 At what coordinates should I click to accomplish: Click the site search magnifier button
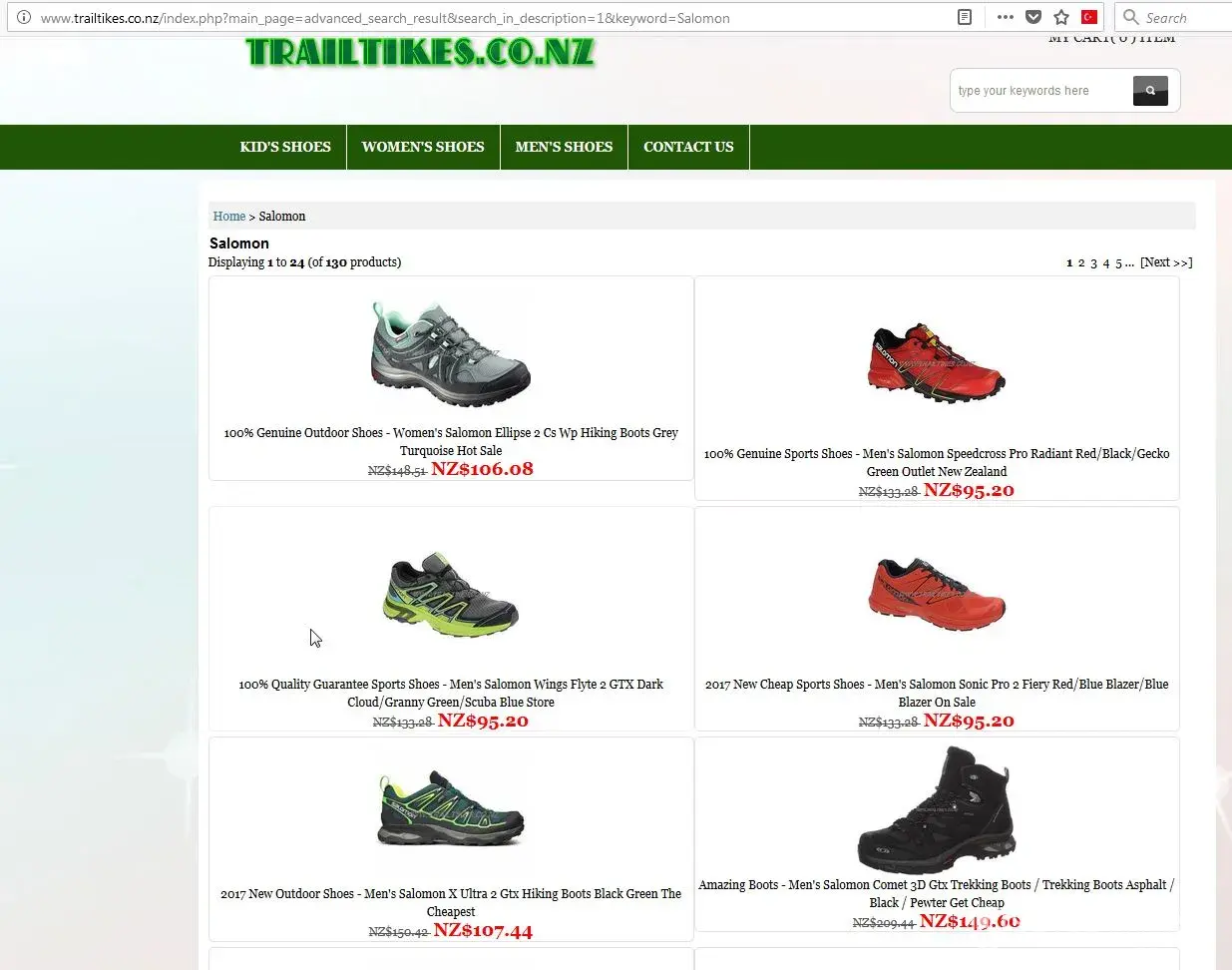pos(1150,90)
